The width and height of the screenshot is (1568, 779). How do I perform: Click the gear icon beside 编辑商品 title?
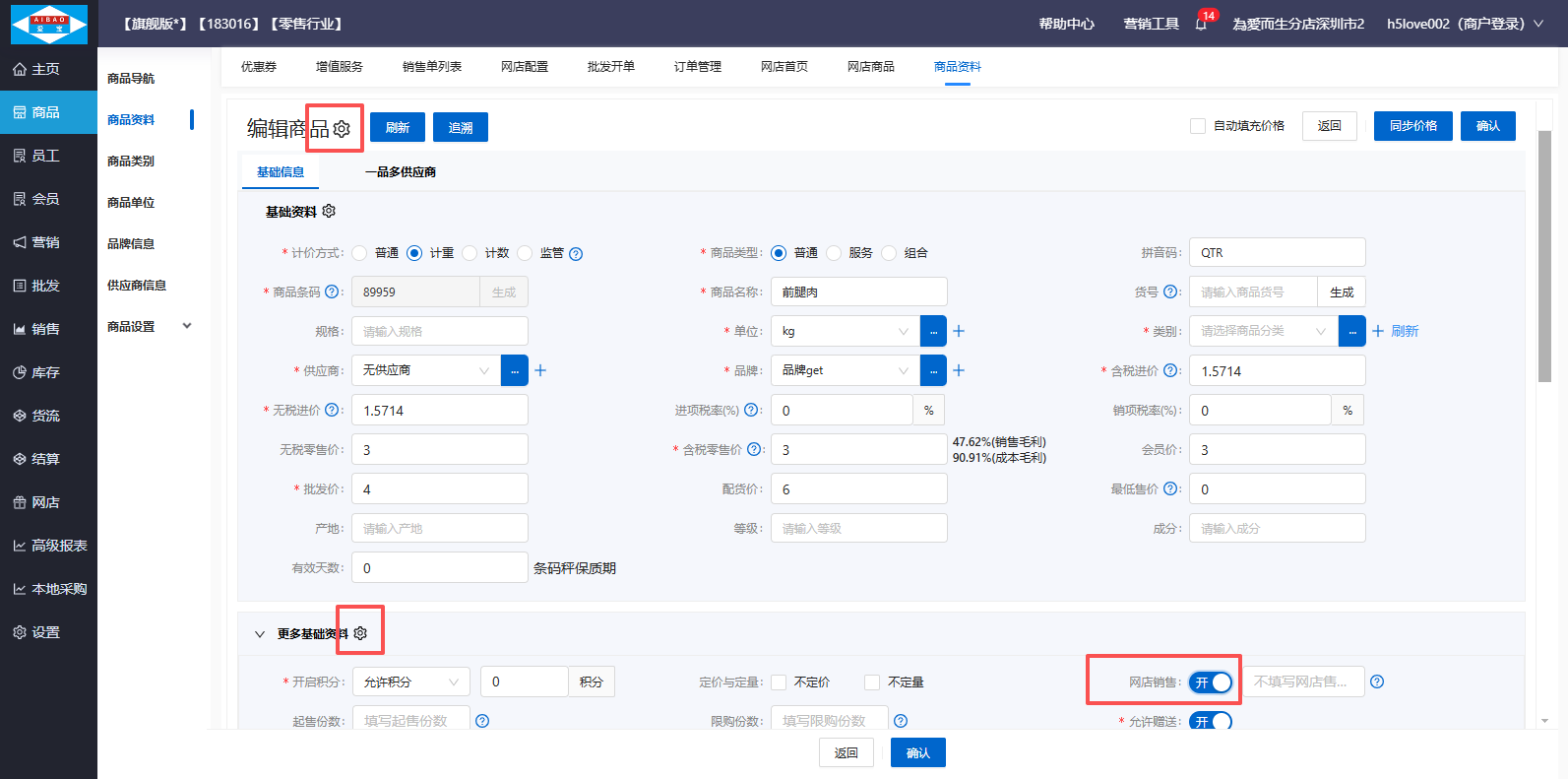pyautogui.click(x=342, y=129)
